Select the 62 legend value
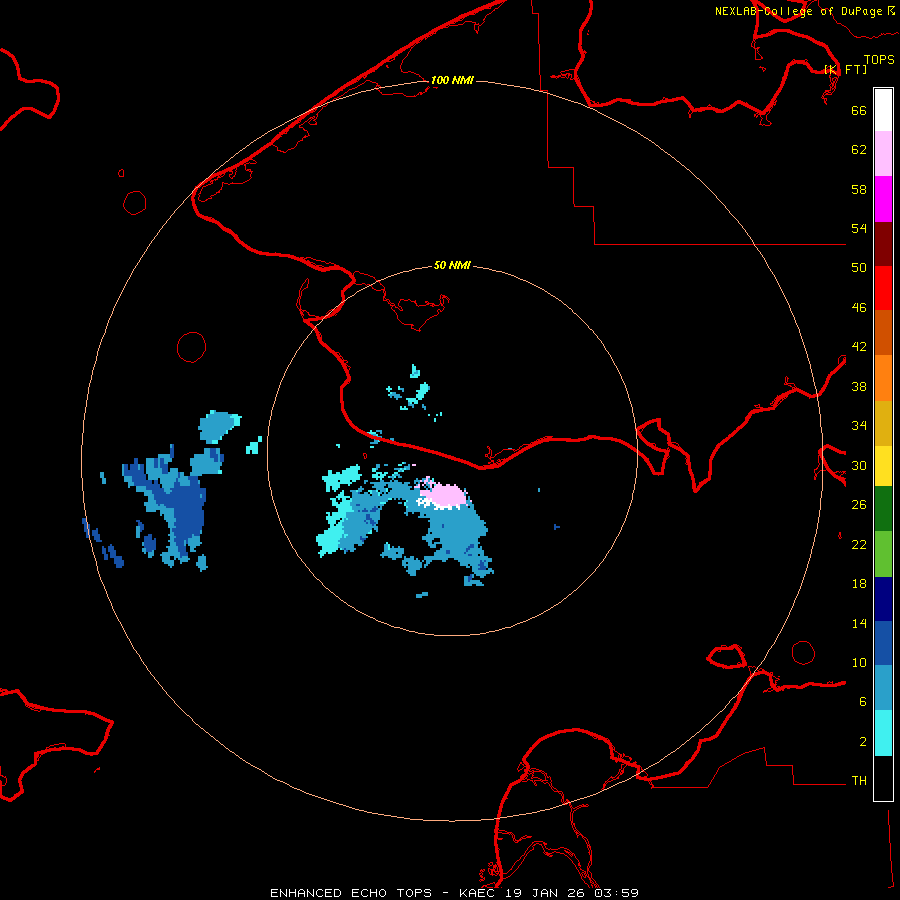 click(859, 150)
